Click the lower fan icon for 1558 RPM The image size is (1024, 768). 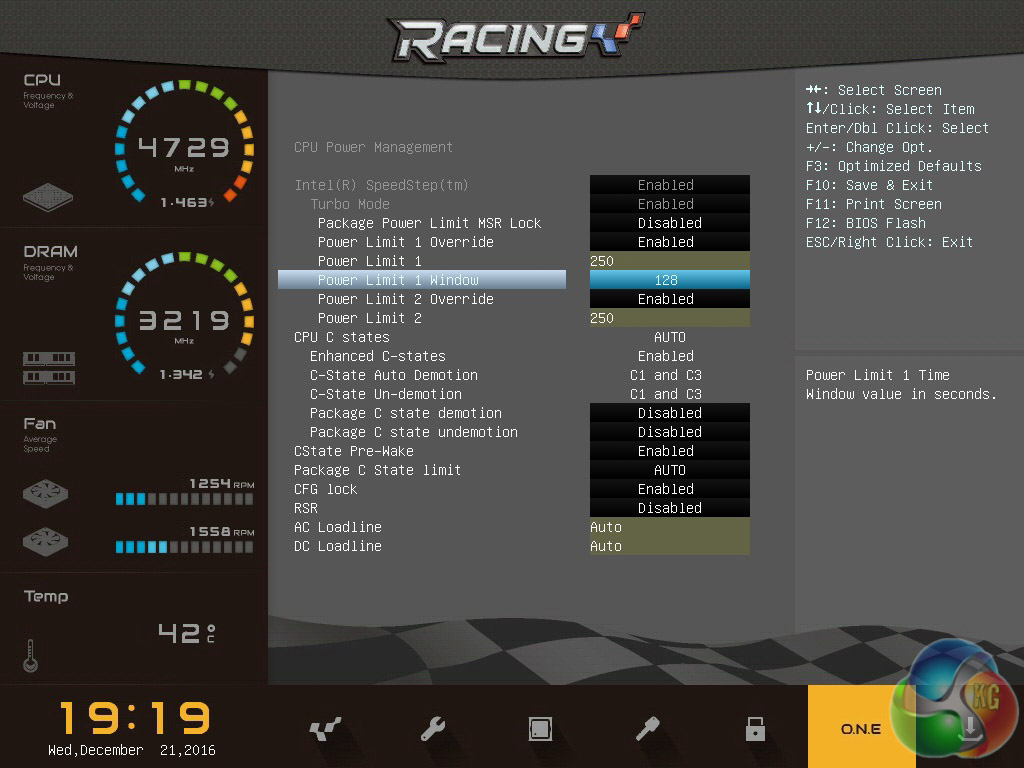45,541
